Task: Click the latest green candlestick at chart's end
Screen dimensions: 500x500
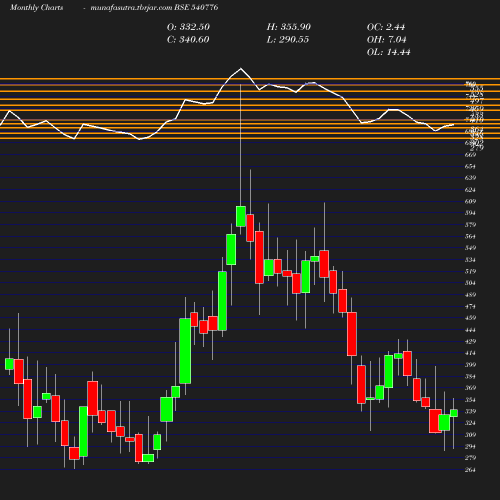Action: [454, 413]
